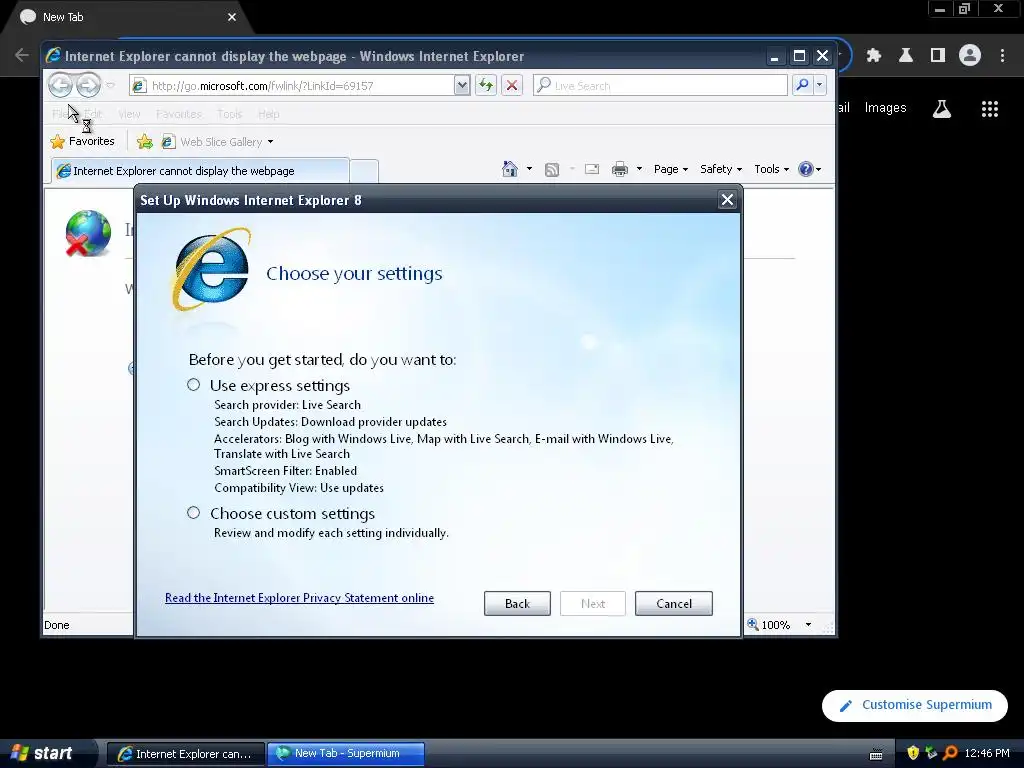Click the IE forward navigation arrow
Viewport: 1024px width, 768px height.
[x=89, y=85]
